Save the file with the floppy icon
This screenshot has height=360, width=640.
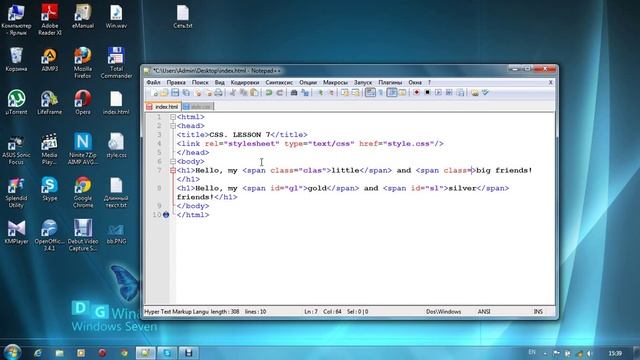click(x=175, y=93)
